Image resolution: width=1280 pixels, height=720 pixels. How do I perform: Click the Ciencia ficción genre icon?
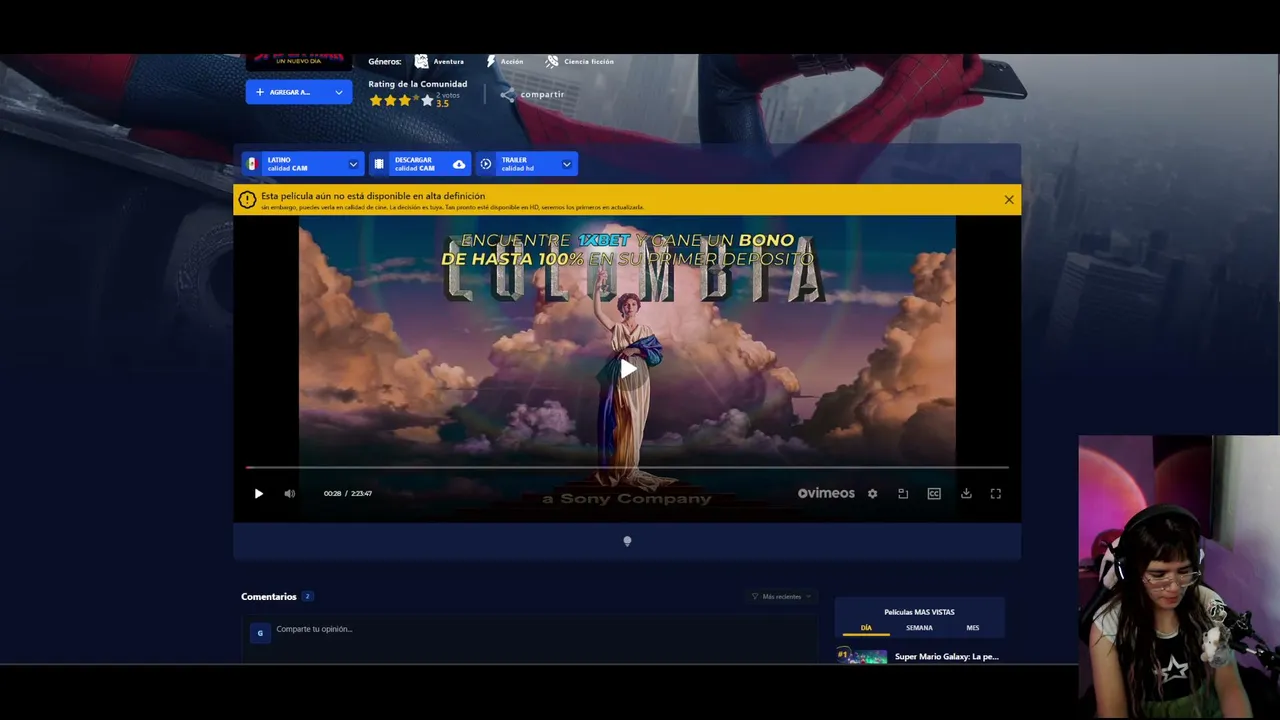[552, 61]
